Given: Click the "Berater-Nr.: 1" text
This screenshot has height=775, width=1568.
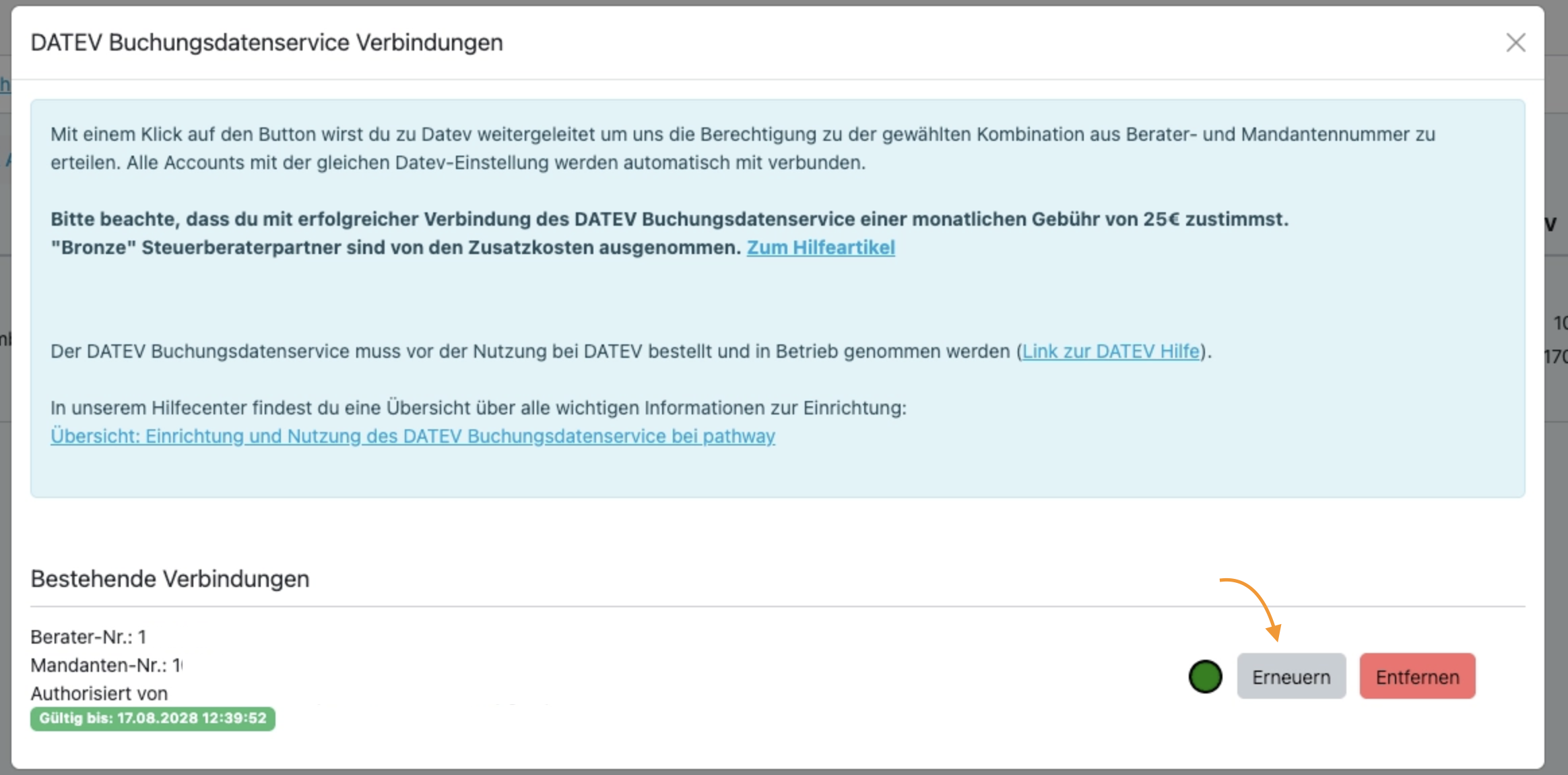Looking at the screenshot, I should coord(88,637).
